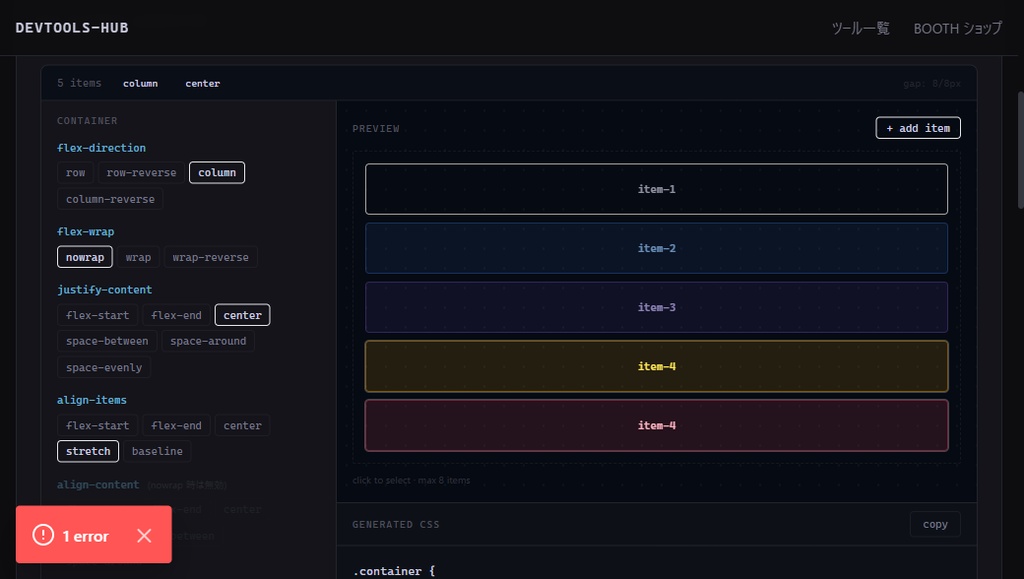Screen dimensions: 1024x579
Task: Click the PREVIEW heading
Action: tap(376, 129)
